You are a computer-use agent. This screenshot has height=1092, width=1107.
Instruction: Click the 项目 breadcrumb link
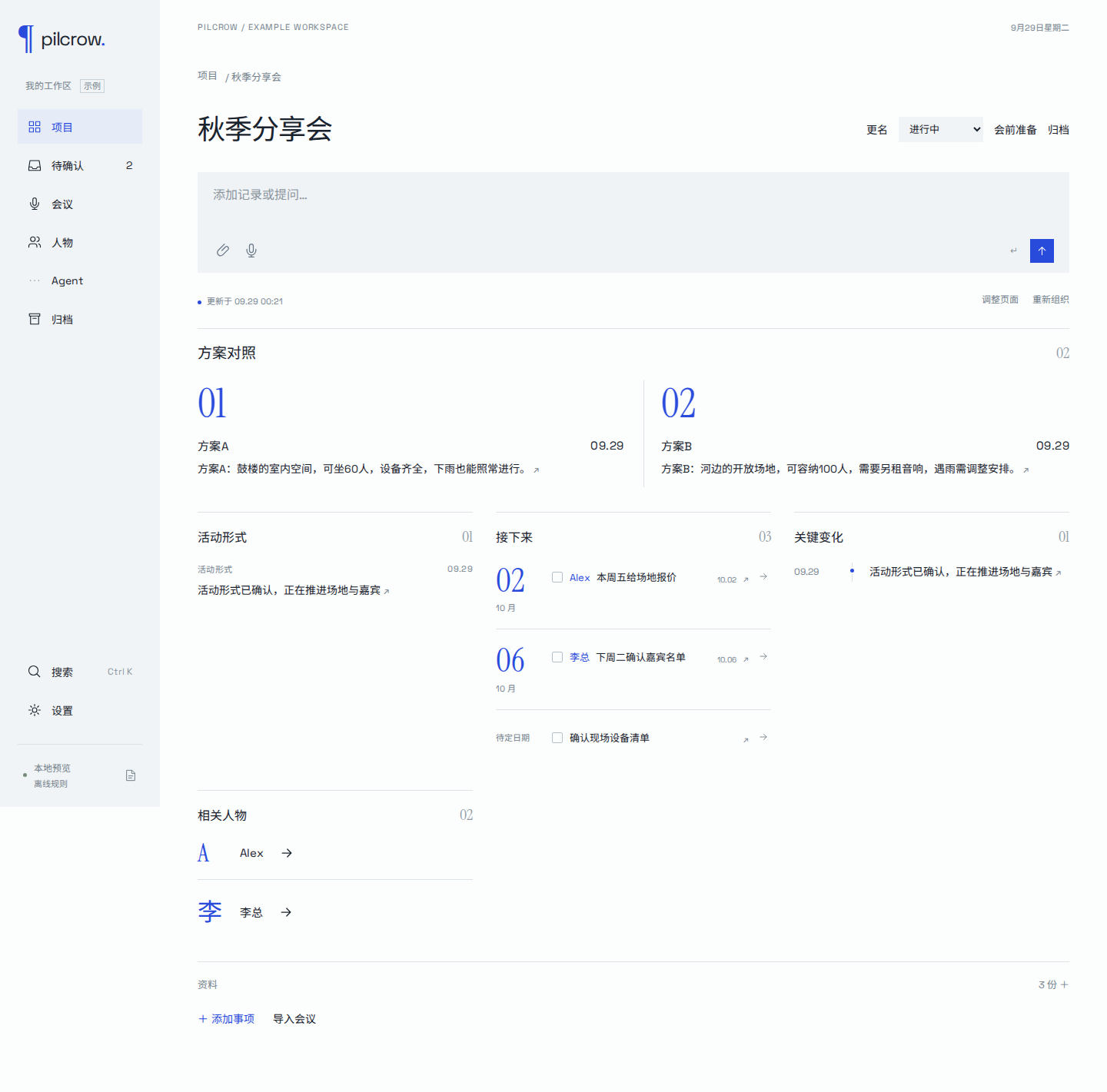point(208,76)
